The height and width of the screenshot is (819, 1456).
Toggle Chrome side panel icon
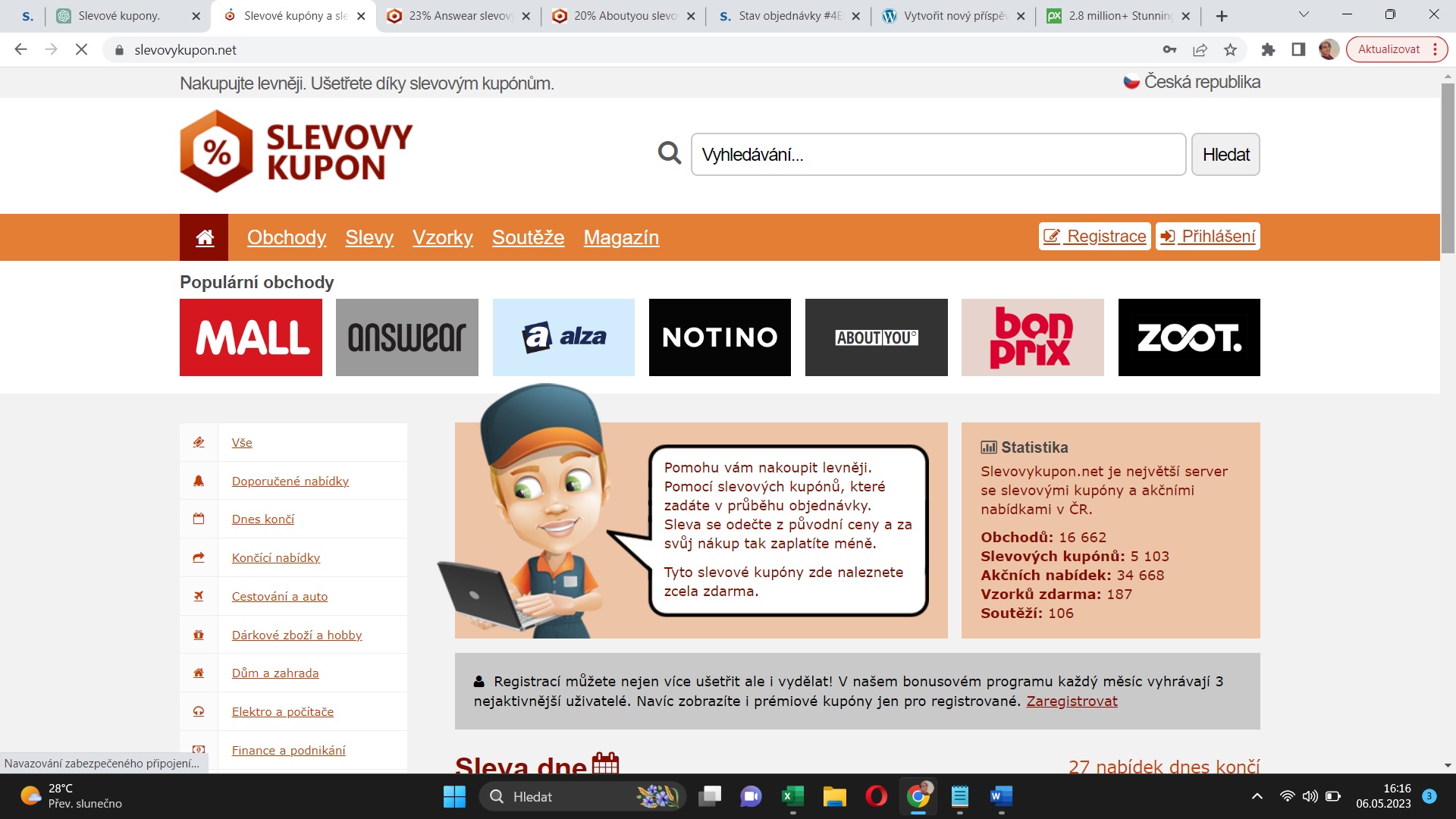[x=1298, y=50]
